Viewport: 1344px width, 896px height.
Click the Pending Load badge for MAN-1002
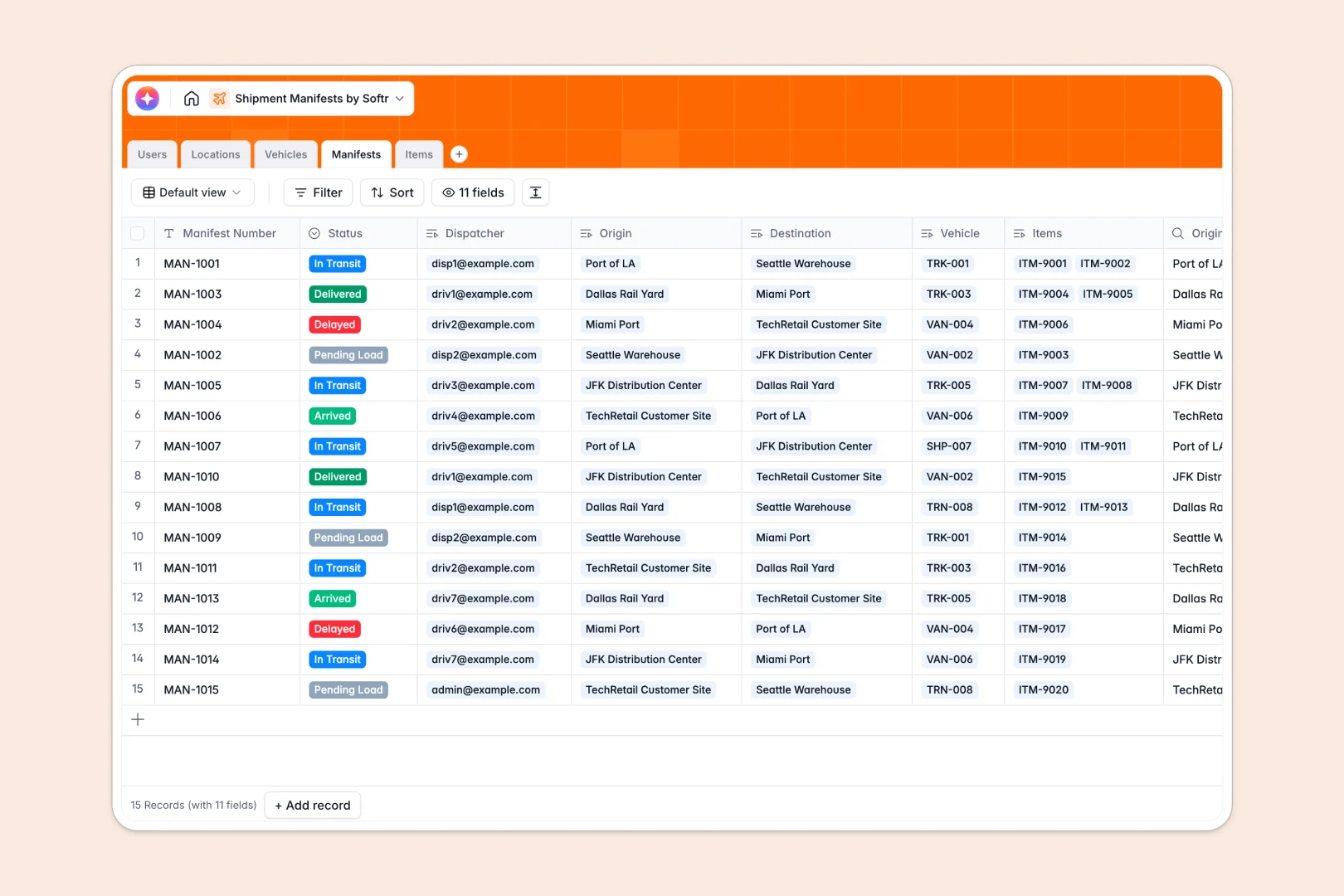348,355
